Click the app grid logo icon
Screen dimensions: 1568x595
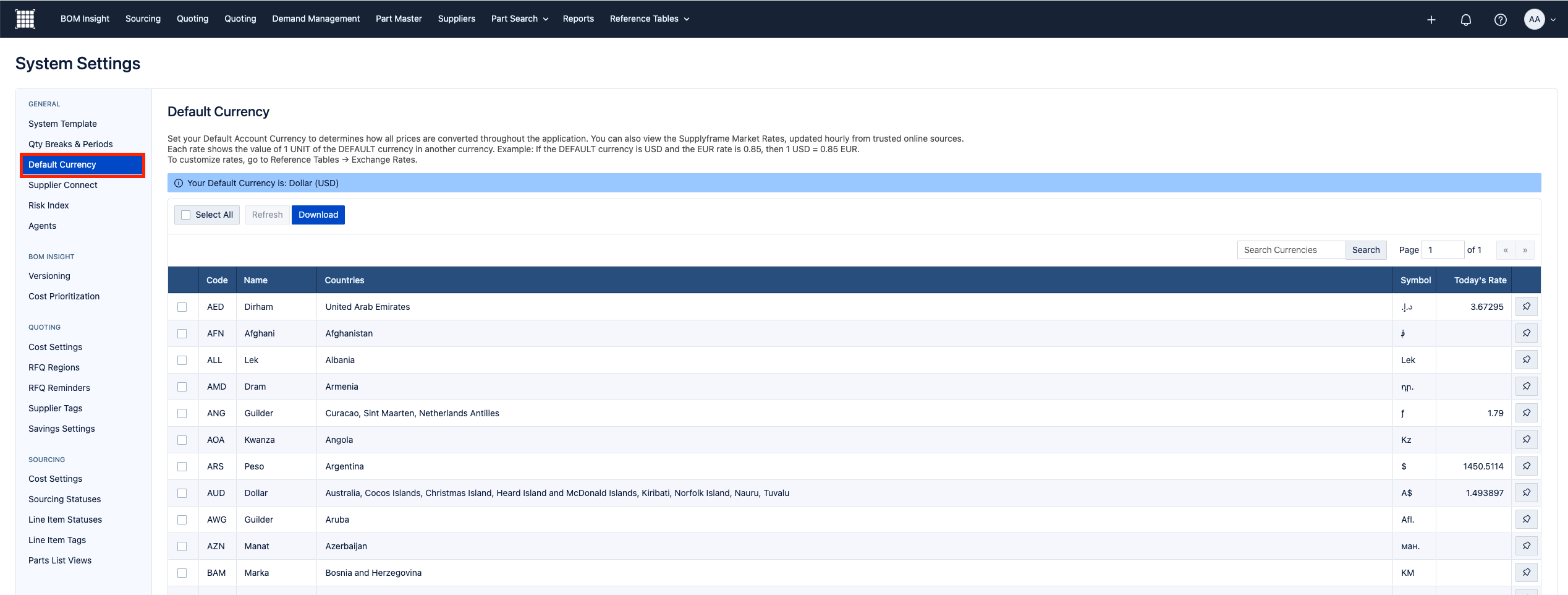(25, 19)
